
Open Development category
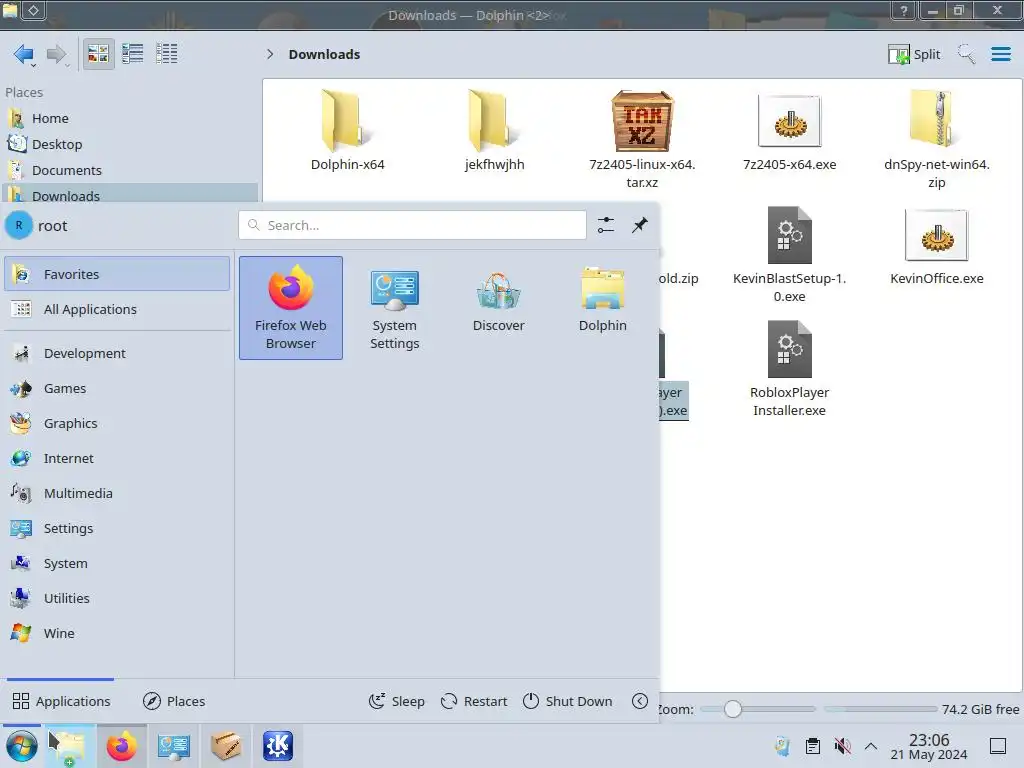click(x=117, y=353)
